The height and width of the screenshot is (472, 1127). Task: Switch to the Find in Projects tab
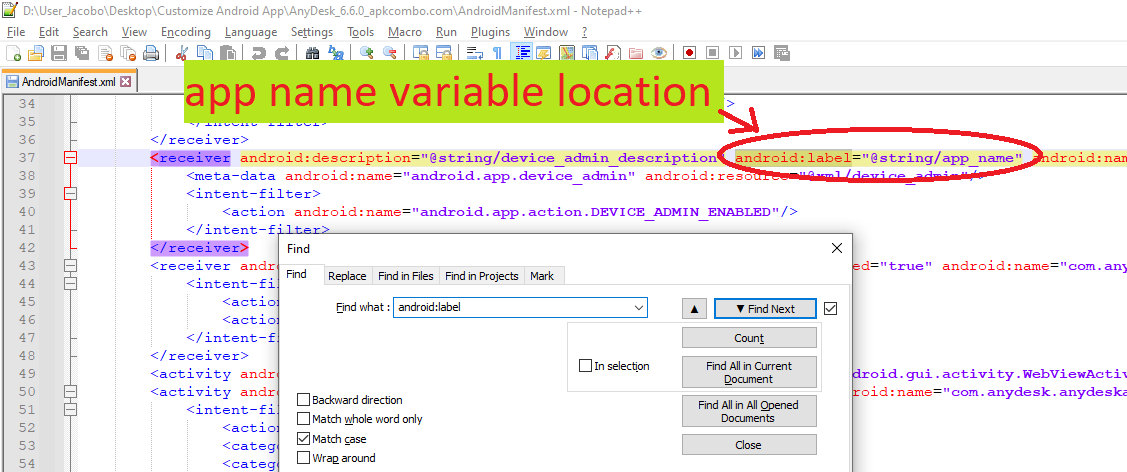pyautogui.click(x=482, y=276)
